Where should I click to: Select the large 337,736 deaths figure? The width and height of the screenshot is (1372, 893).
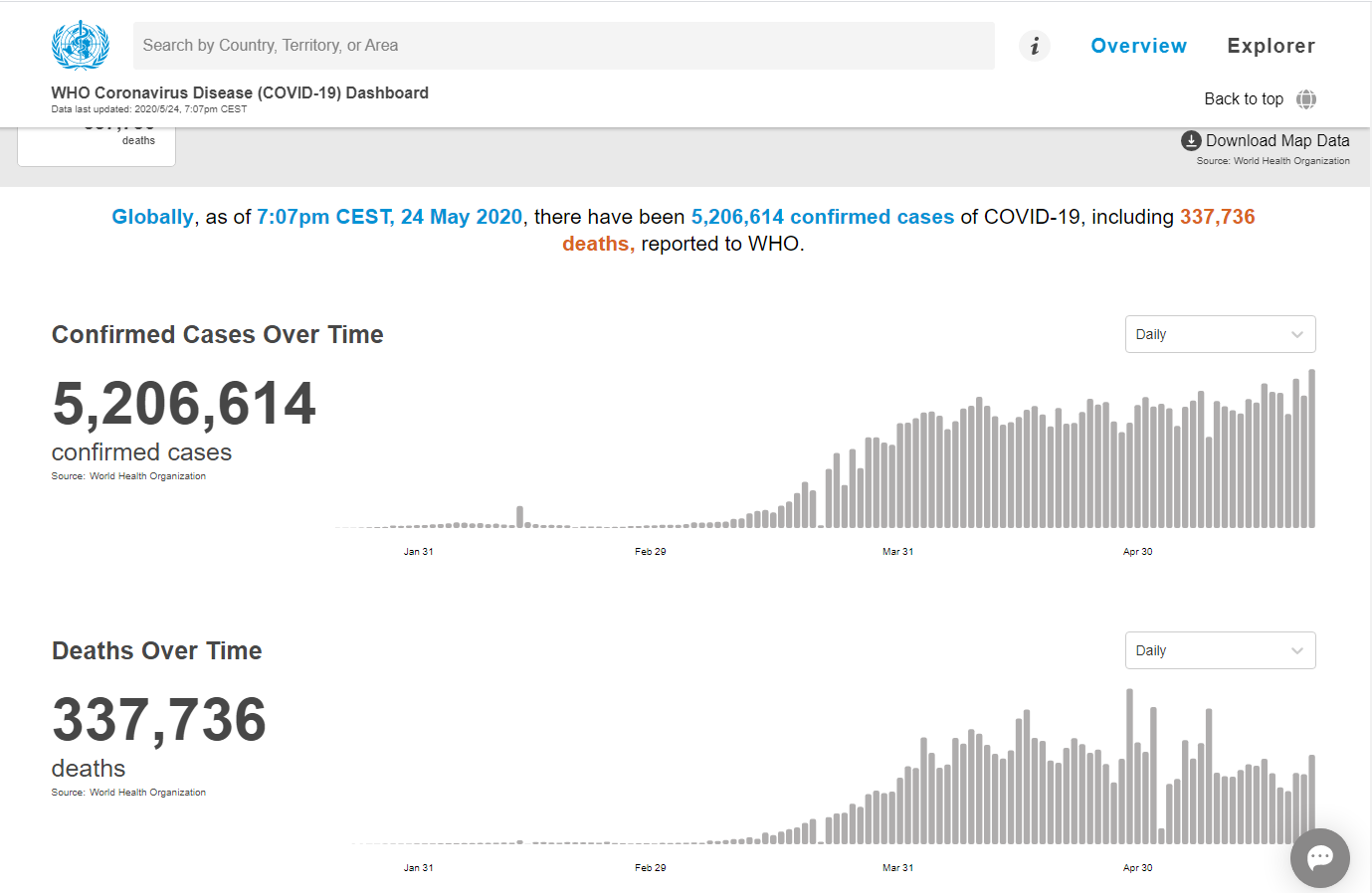pyautogui.click(x=159, y=720)
